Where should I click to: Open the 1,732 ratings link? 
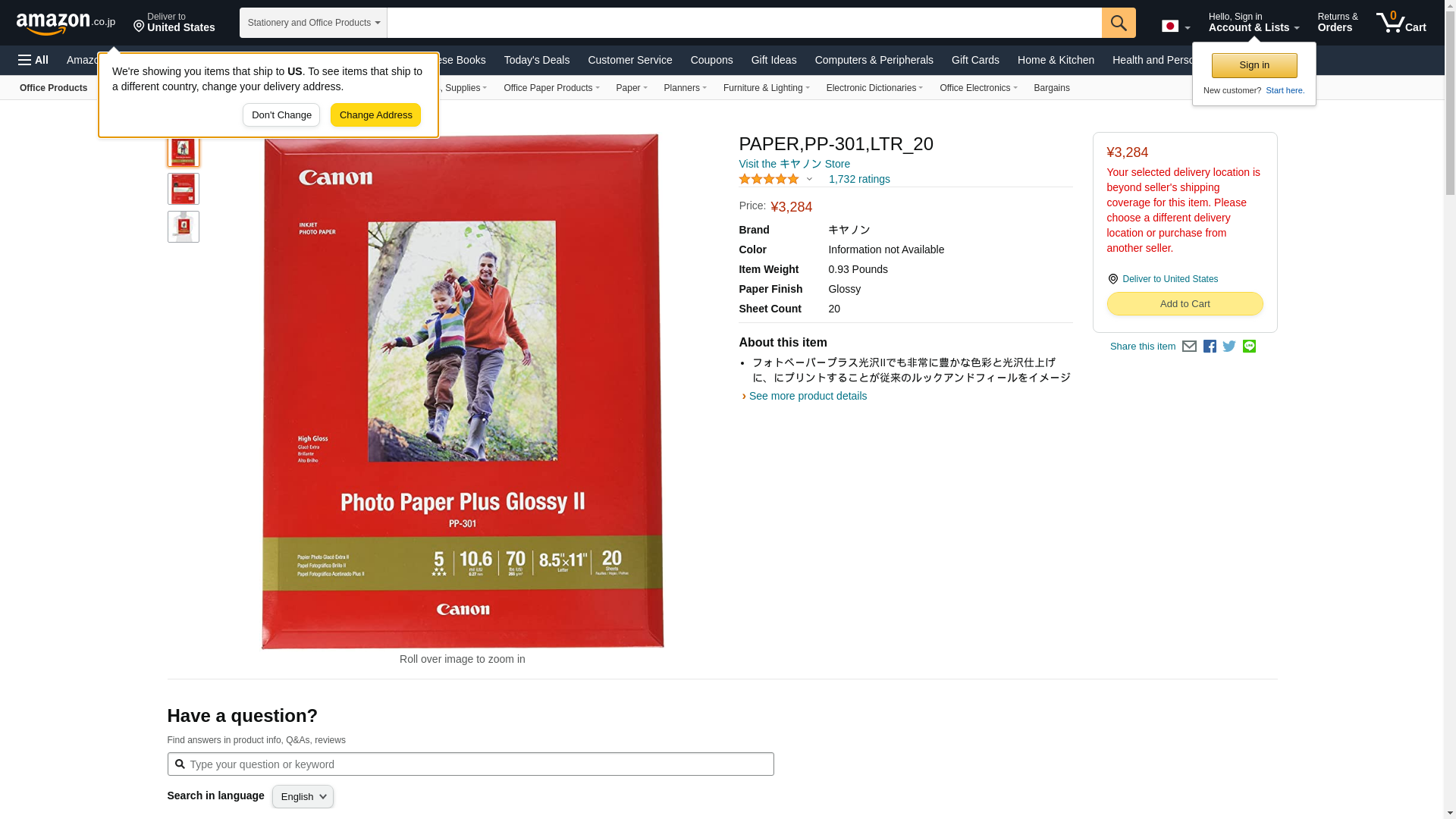click(859, 180)
